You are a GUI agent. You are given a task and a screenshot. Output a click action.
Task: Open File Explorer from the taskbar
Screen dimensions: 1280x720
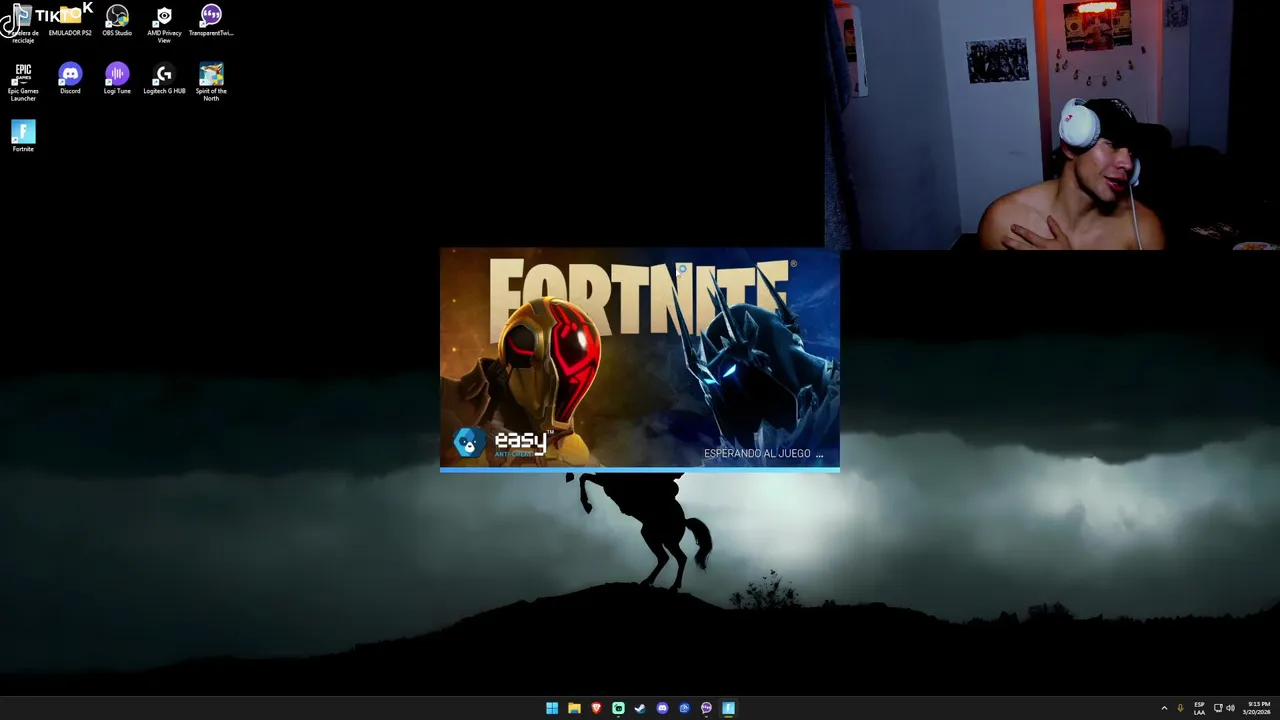point(574,708)
